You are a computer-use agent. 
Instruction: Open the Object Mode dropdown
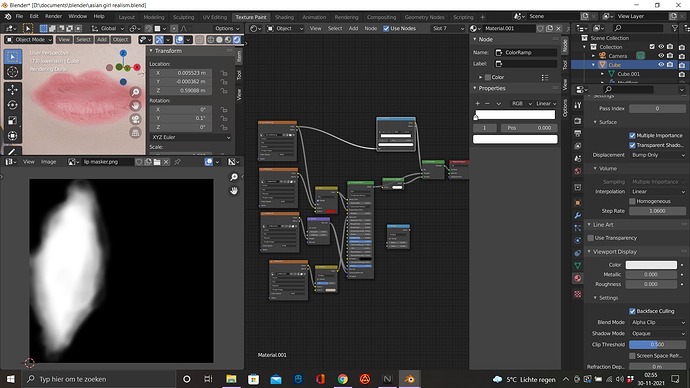29,40
